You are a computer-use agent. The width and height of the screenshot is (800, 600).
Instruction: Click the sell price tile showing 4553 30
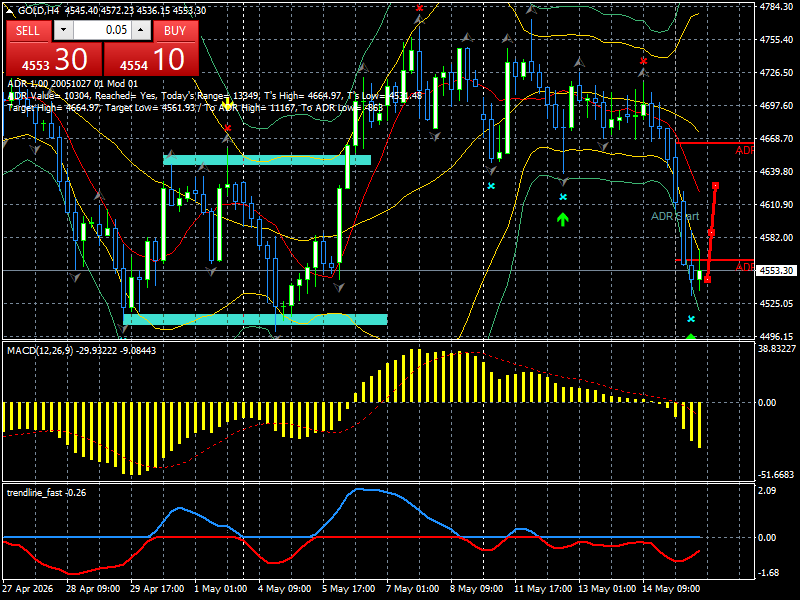click(54, 59)
